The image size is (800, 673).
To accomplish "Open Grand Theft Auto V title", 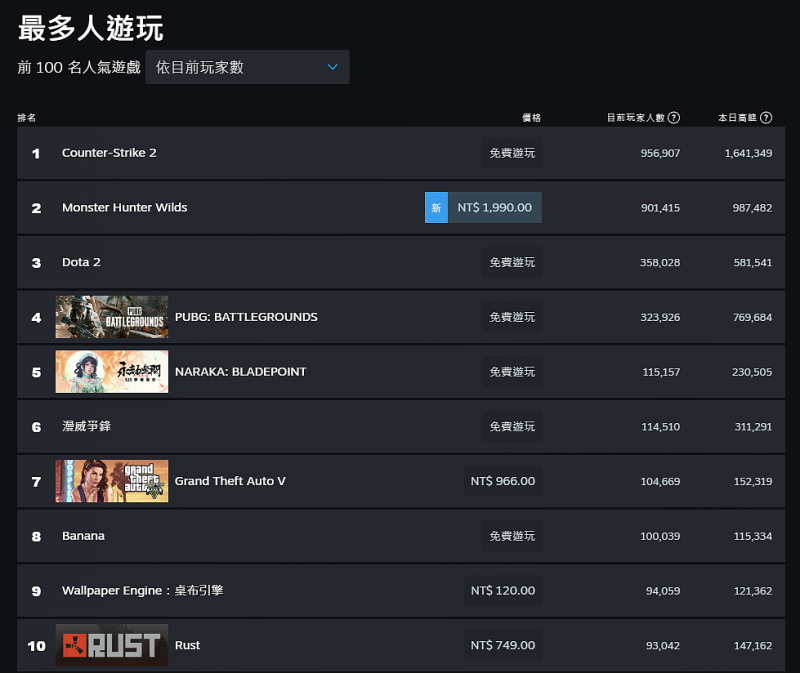I will 230,481.
